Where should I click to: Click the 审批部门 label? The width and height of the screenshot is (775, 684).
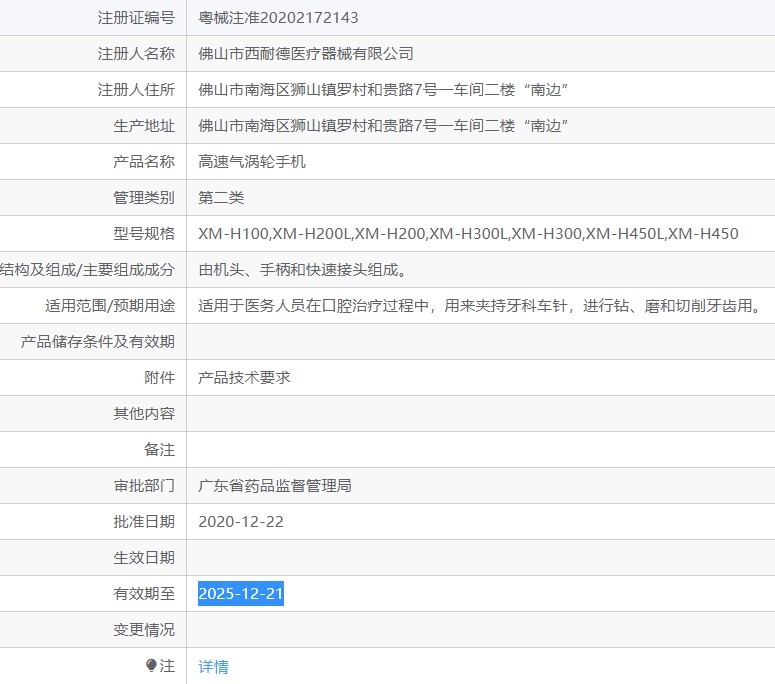(144, 485)
